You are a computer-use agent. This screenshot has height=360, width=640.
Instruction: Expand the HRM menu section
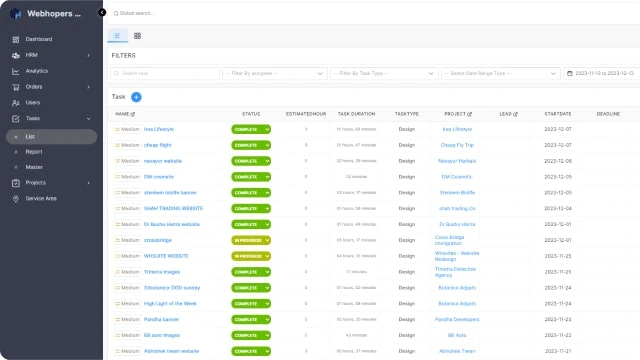[51, 55]
